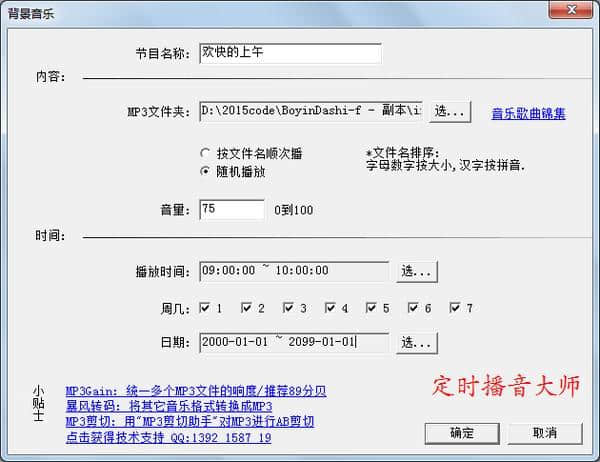
Task: Close the 背景音乐 dialog window
Action: pos(571,10)
